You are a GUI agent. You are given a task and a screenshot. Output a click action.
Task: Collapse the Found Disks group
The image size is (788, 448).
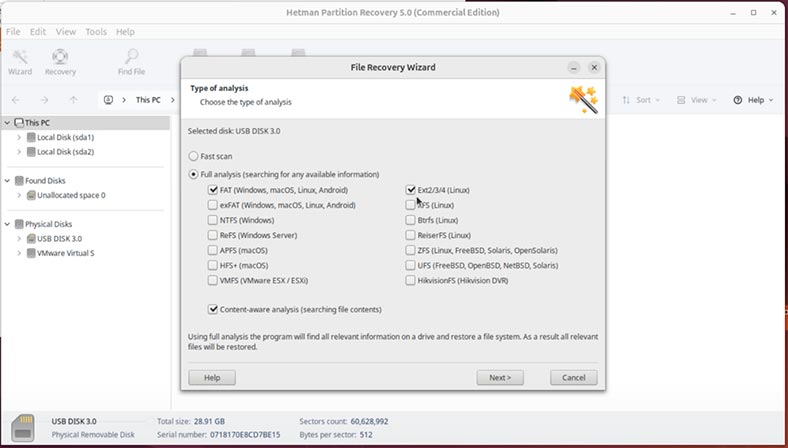pyautogui.click(x=8, y=181)
